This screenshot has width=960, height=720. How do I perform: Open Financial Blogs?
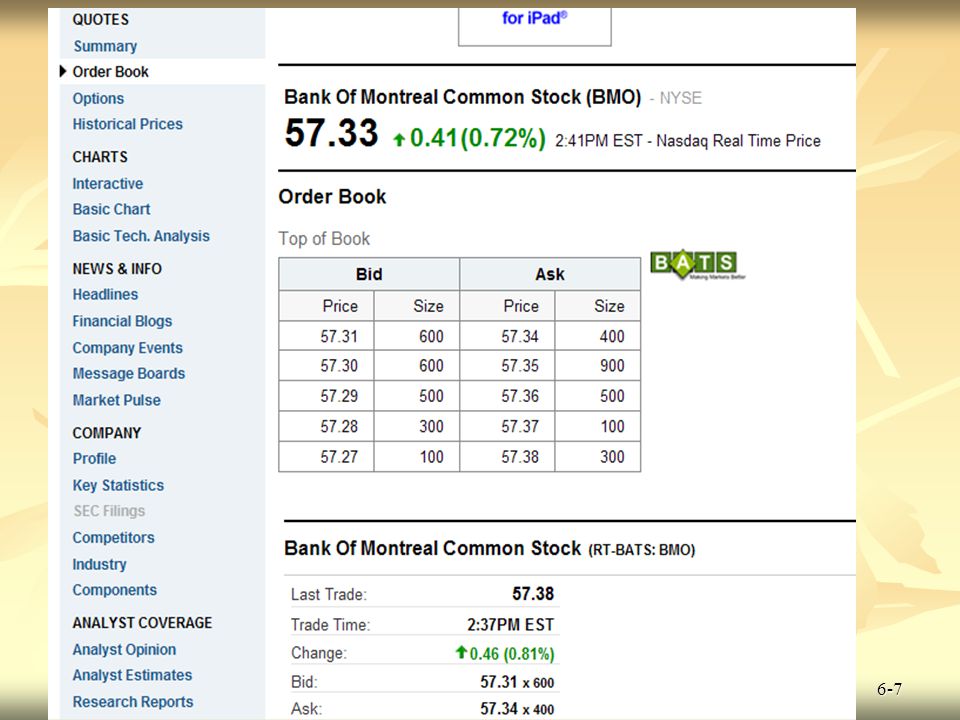point(122,321)
